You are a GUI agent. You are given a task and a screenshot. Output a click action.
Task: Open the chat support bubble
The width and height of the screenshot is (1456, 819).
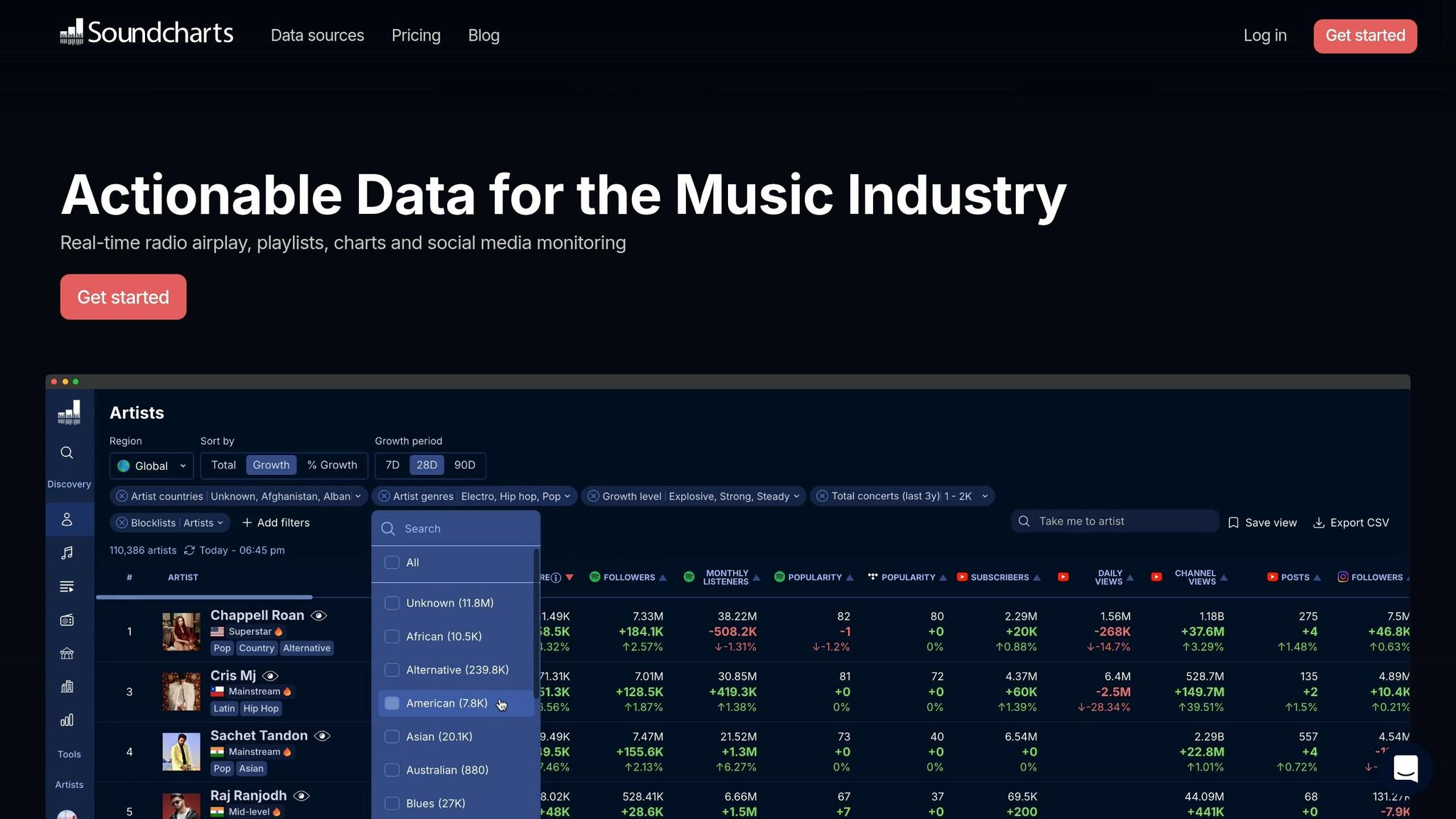[x=1406, y=769]
